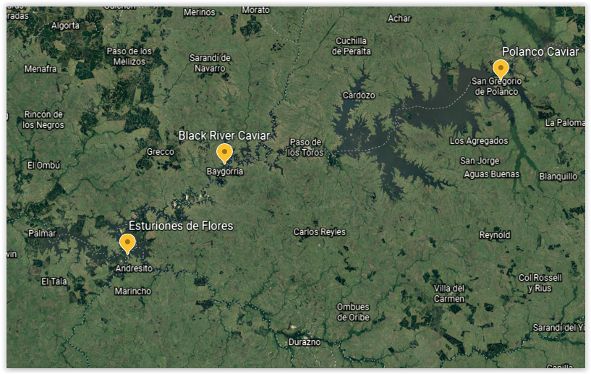This screenshot has height=374, width=591.
Task: Select the Blanquillo place label
Action: pos(558,176)
